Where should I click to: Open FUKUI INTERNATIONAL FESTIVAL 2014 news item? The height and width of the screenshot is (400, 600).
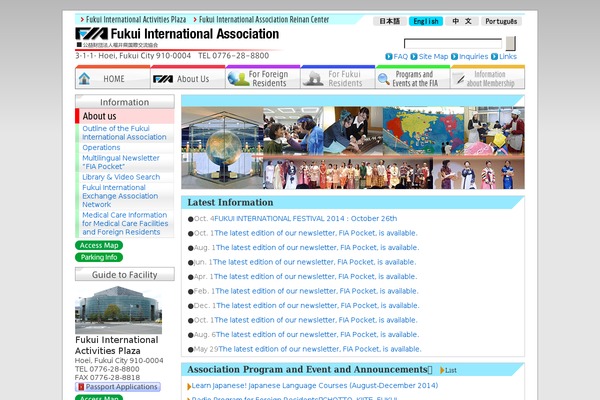[305, 219]
